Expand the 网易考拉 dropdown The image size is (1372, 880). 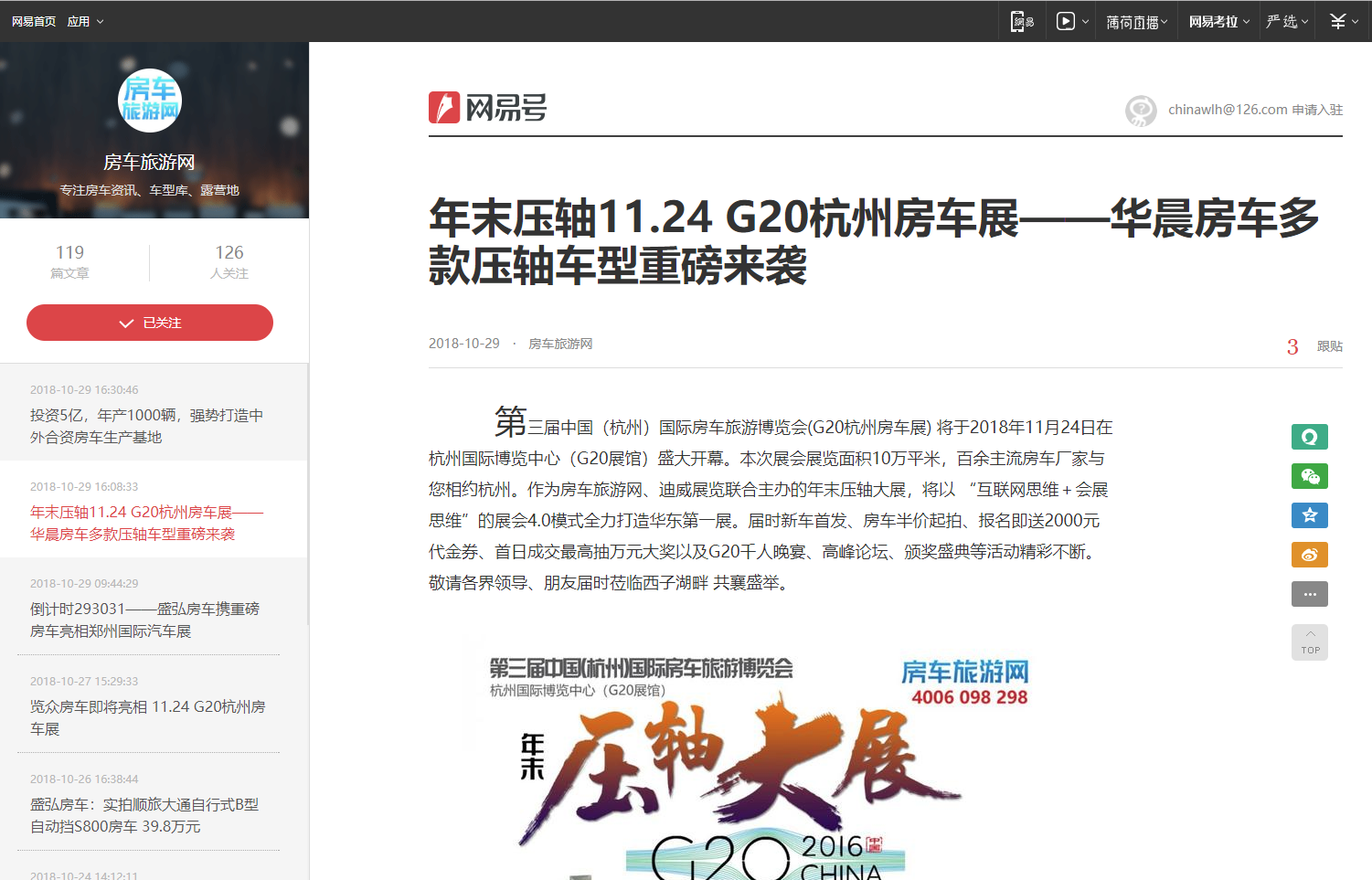click(1219, 21)
